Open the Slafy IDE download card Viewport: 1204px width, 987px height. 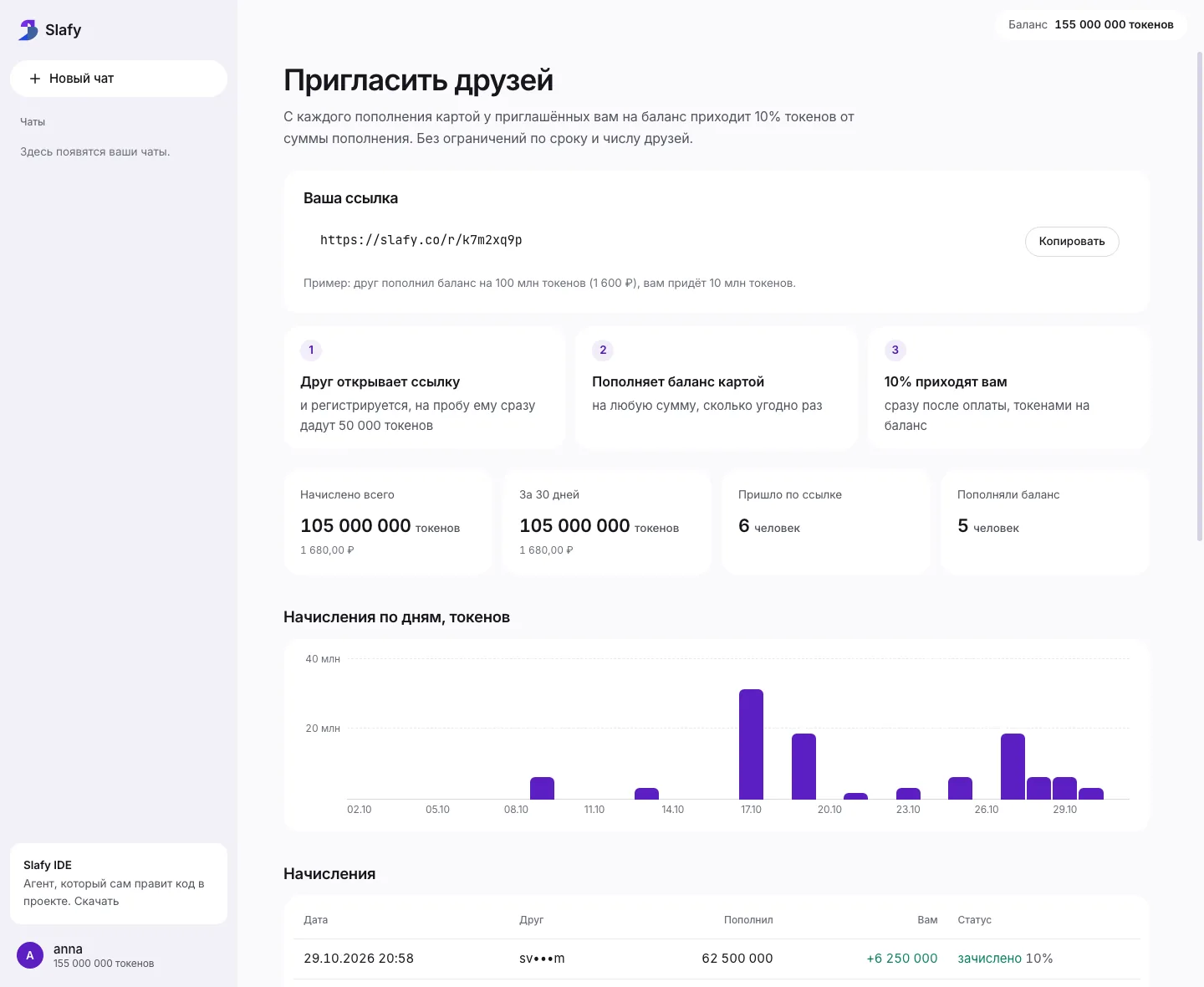[119, 883]
